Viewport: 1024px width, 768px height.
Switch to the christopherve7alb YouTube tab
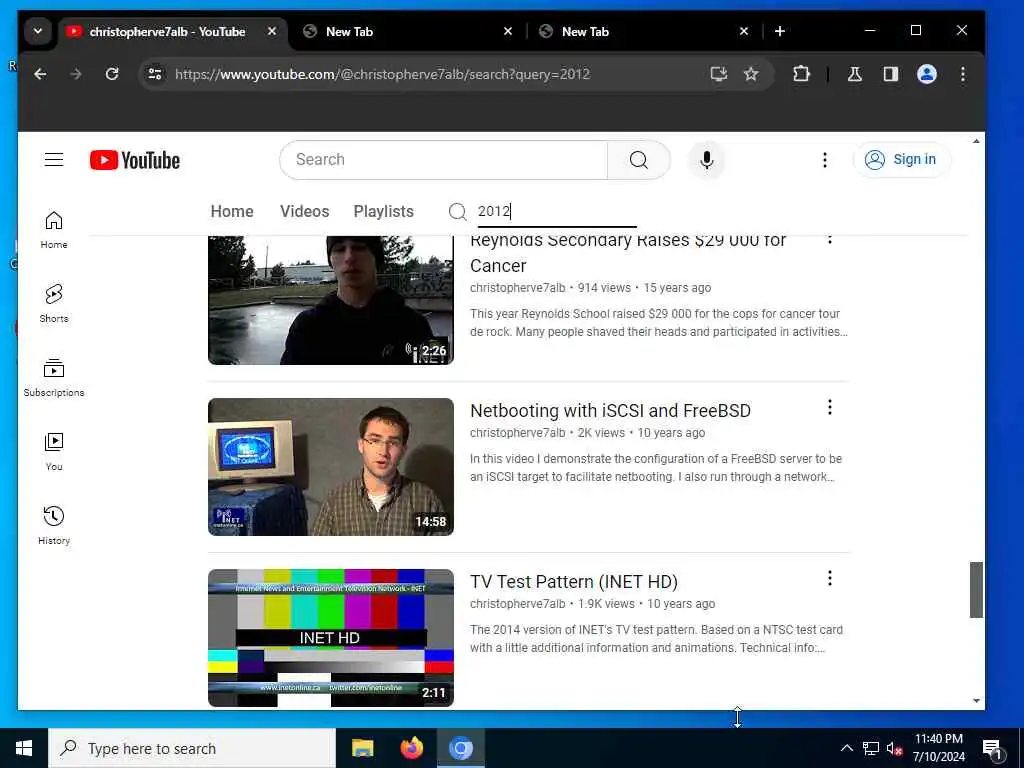[167, 31]
